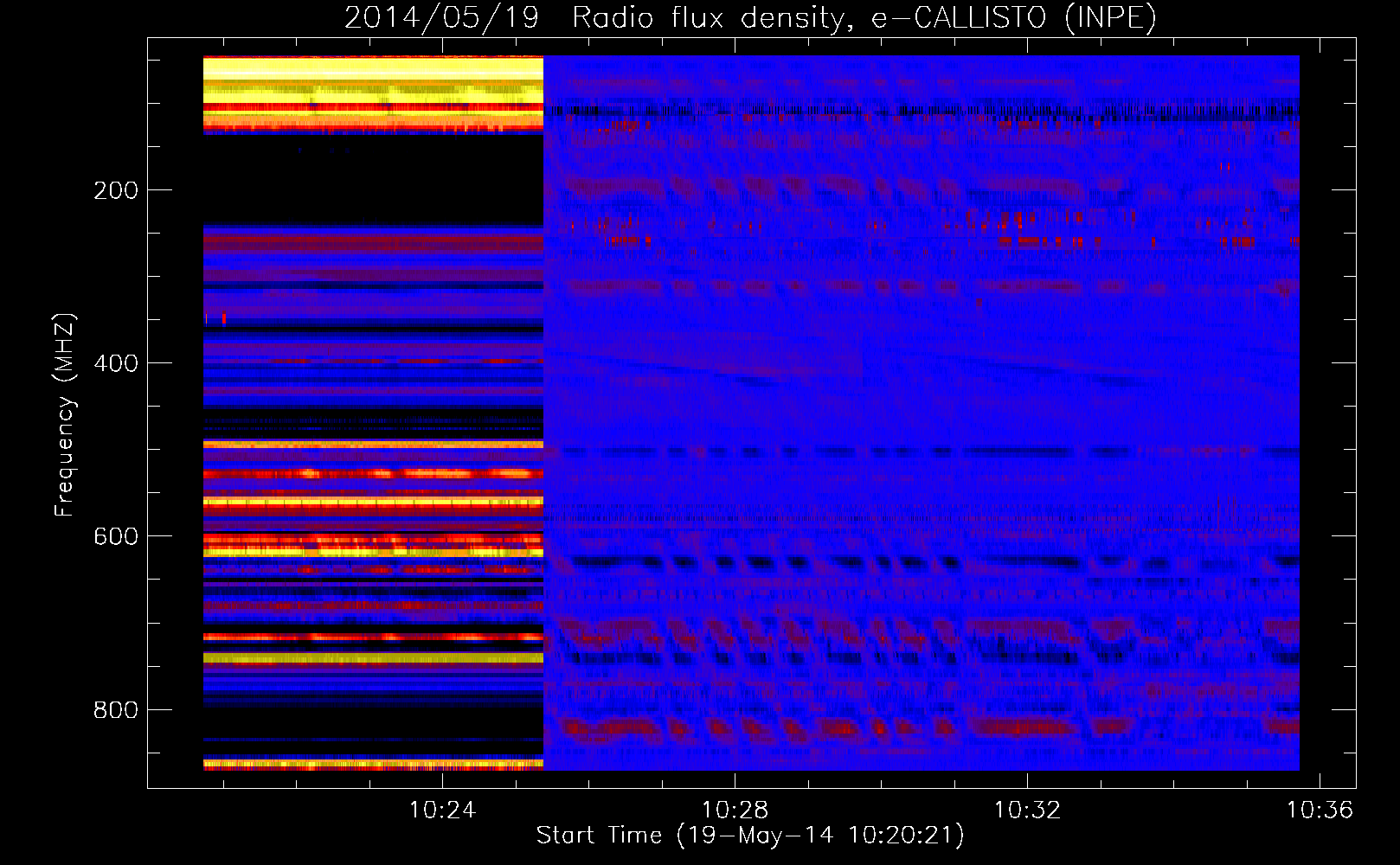Click the 800 frequency tick label
The image size is (1400, 865).
pyautogui.click(x=116, y=710)
